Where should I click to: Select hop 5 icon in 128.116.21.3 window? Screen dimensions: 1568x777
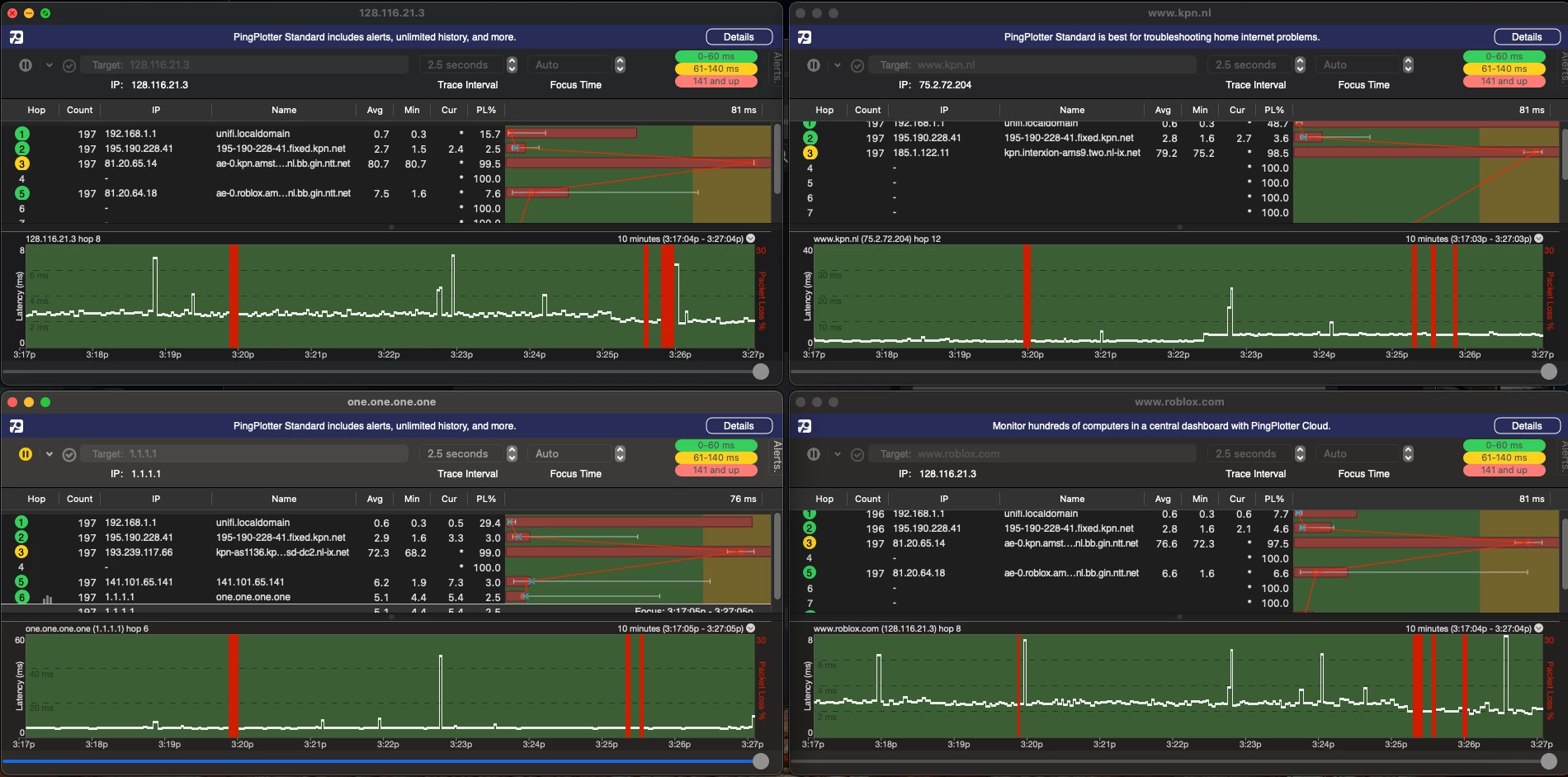(21, 193)
